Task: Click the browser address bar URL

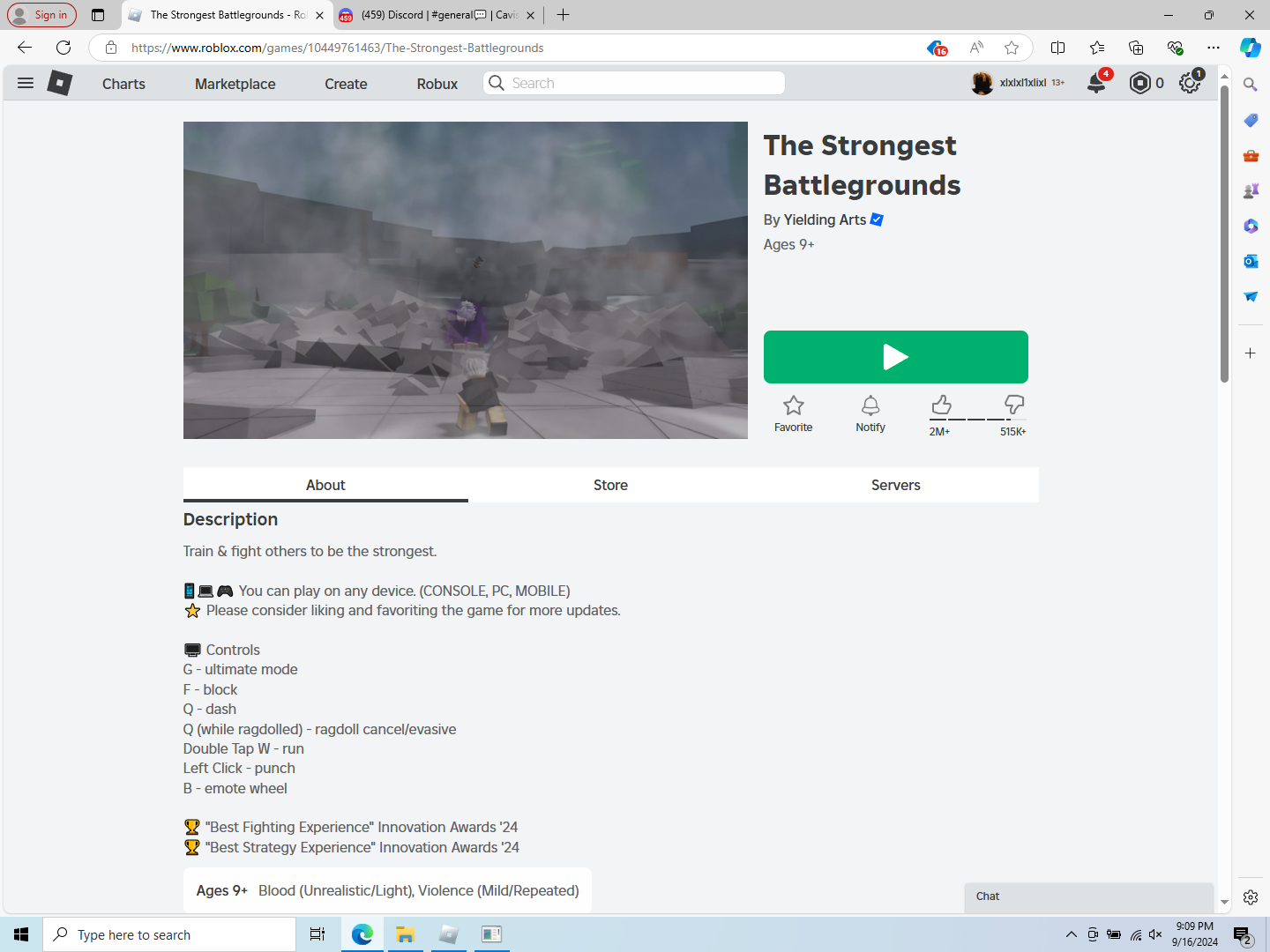Action: [337, 48]
